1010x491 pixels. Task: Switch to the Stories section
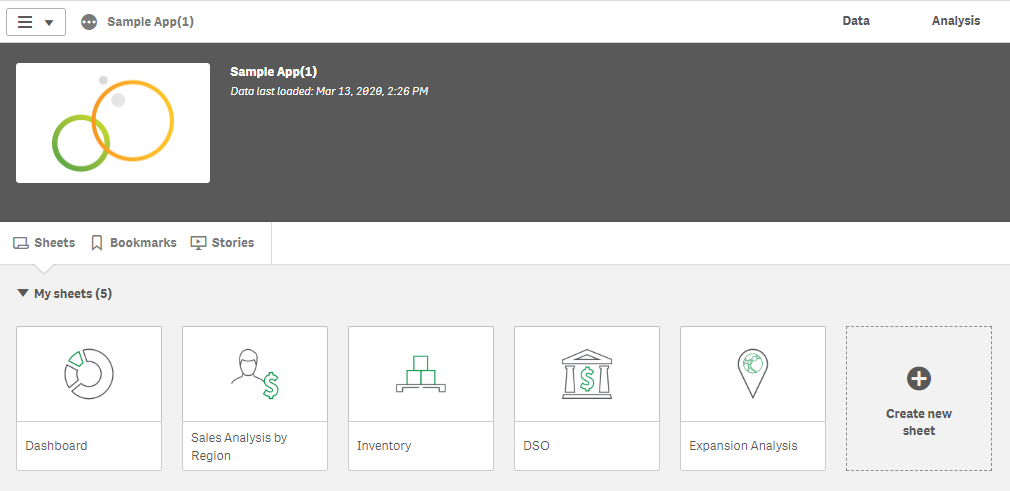coord(222,243)
